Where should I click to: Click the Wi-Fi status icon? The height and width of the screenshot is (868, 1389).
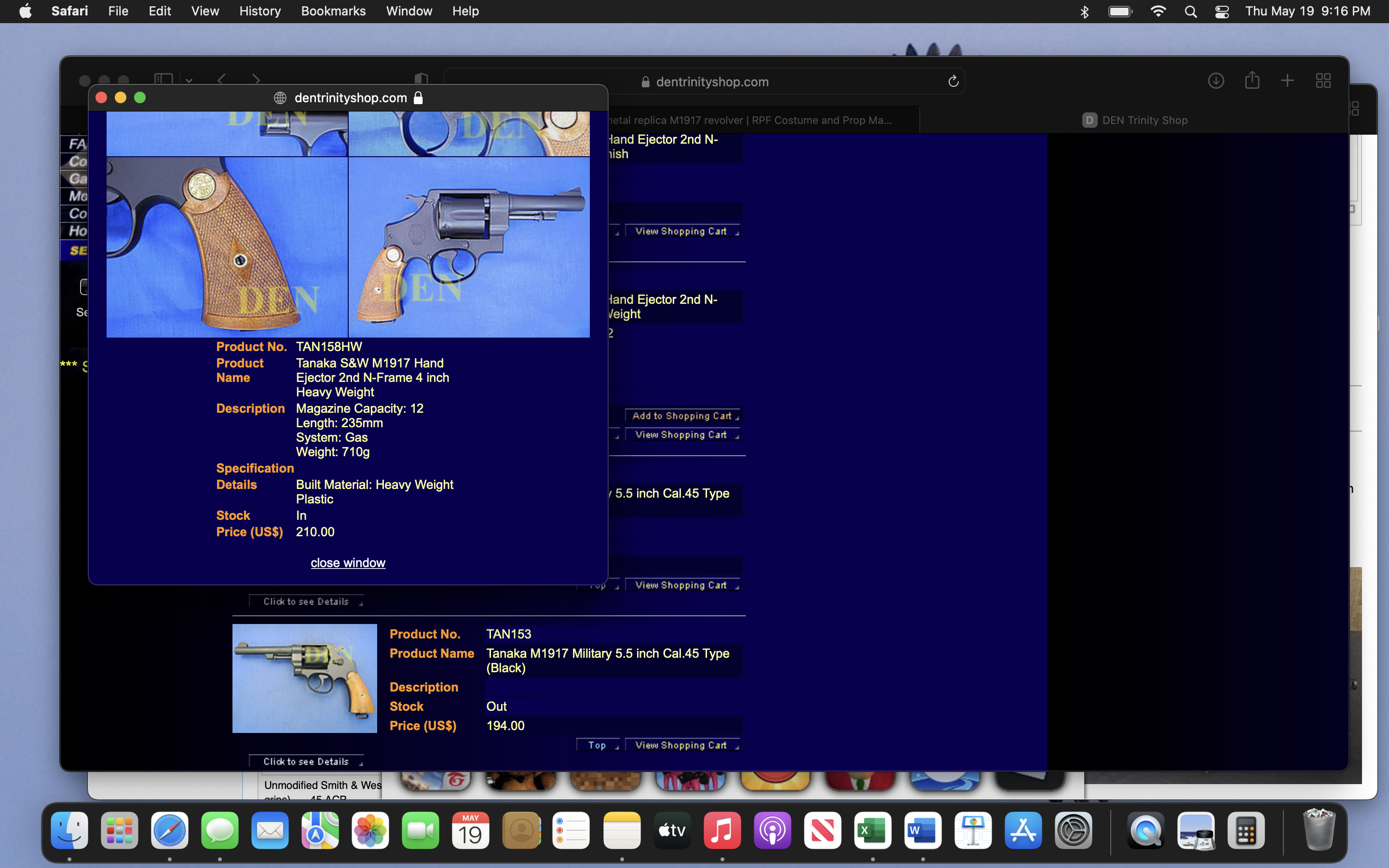click(x=1158, y=12)
